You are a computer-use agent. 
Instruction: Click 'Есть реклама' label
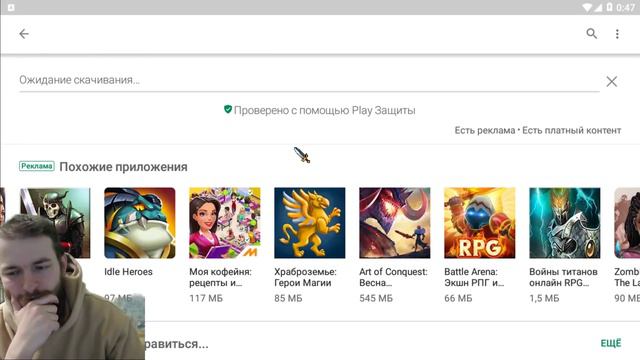point(485,131)
